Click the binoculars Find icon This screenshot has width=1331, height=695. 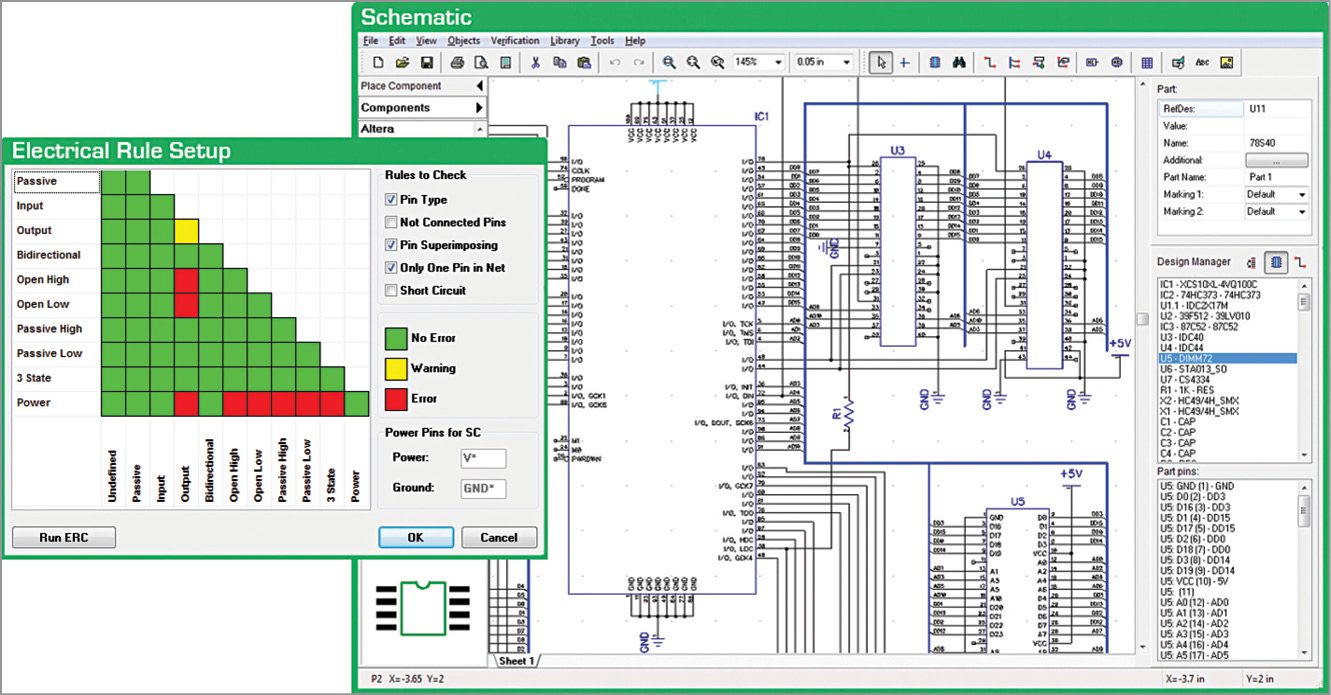958,62
